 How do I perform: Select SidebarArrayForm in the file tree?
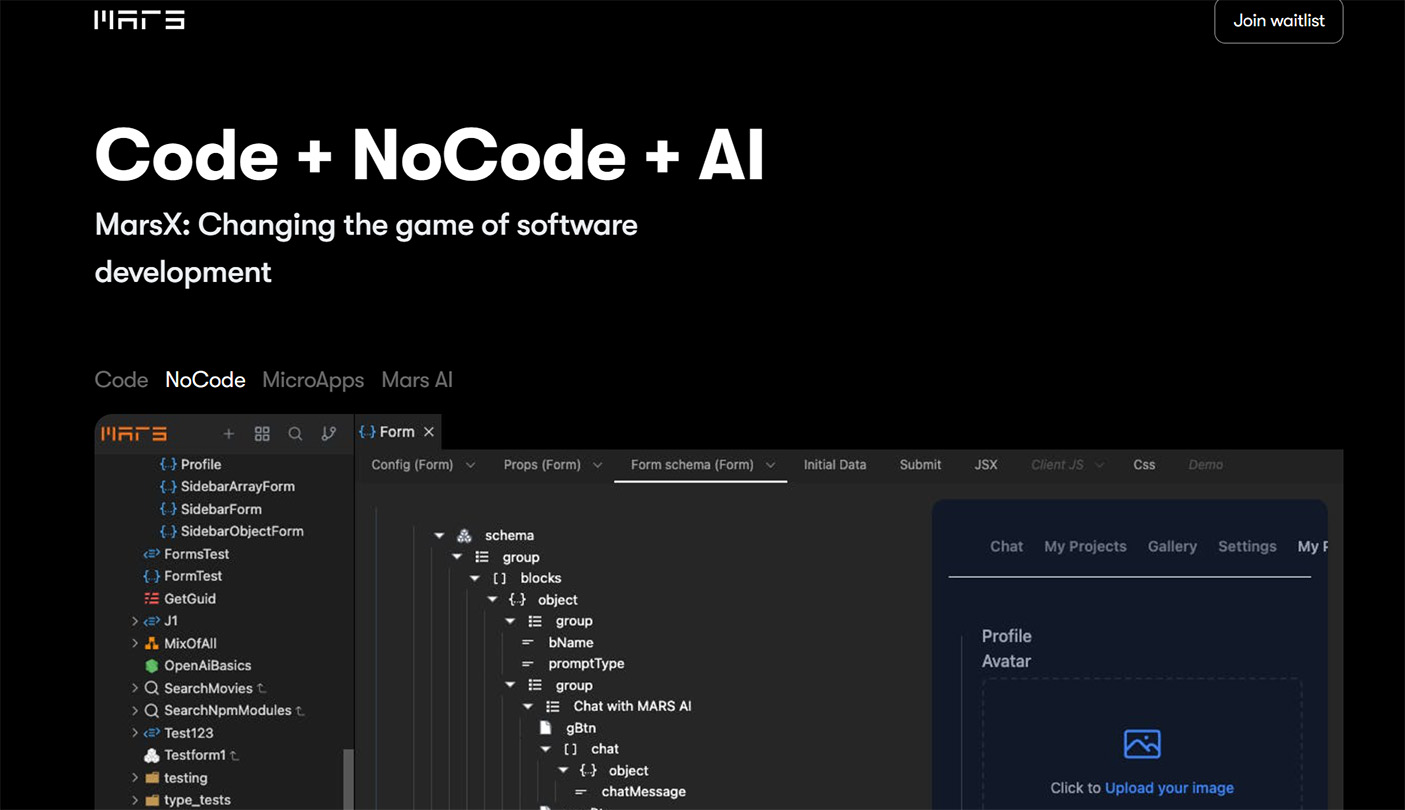(237, 487)
